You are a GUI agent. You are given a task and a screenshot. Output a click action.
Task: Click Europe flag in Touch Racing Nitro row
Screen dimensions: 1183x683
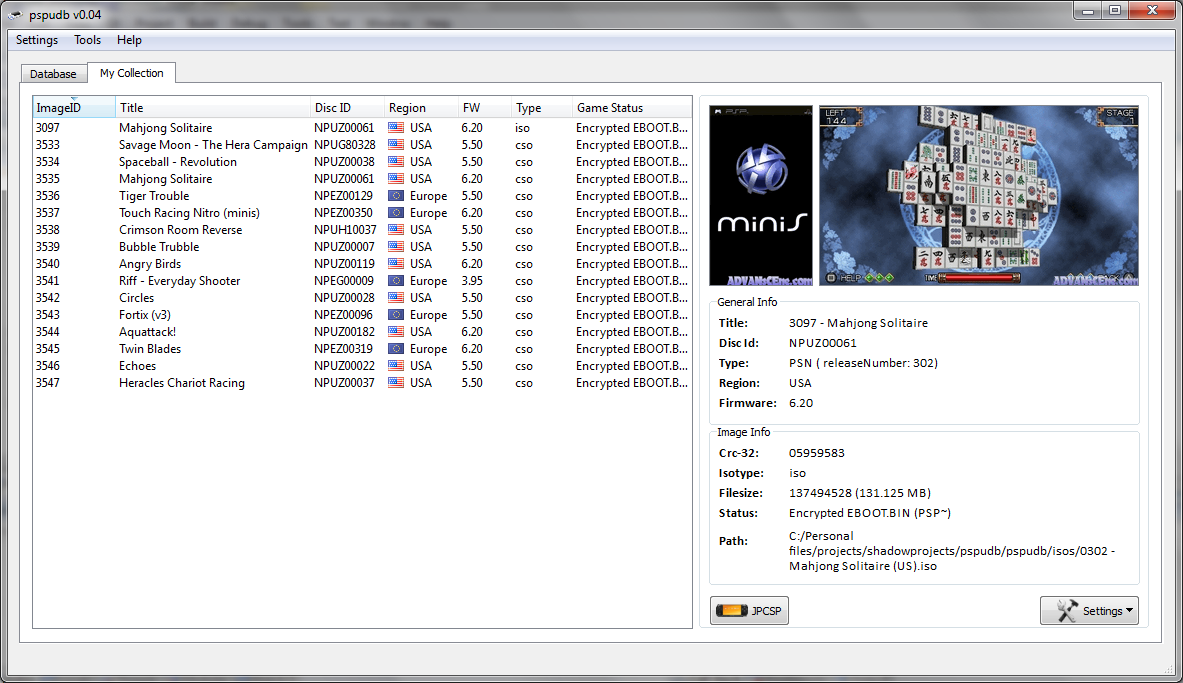396,213
